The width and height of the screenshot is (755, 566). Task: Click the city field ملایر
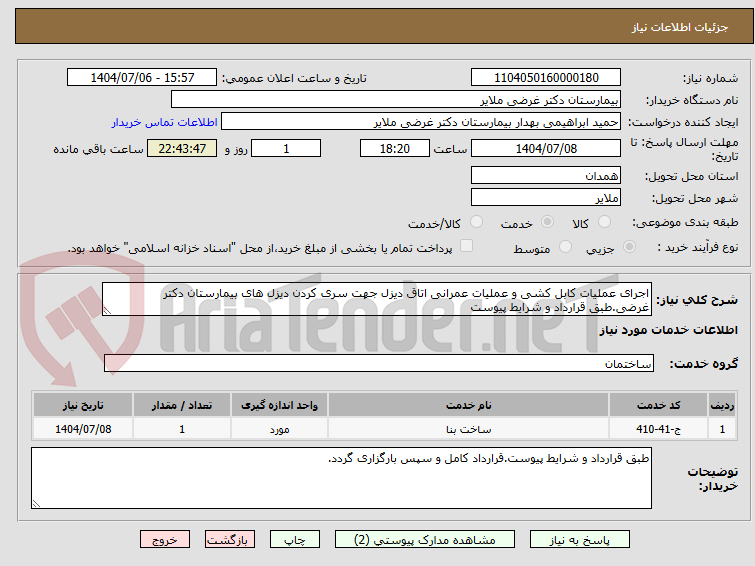click(546, 197)
